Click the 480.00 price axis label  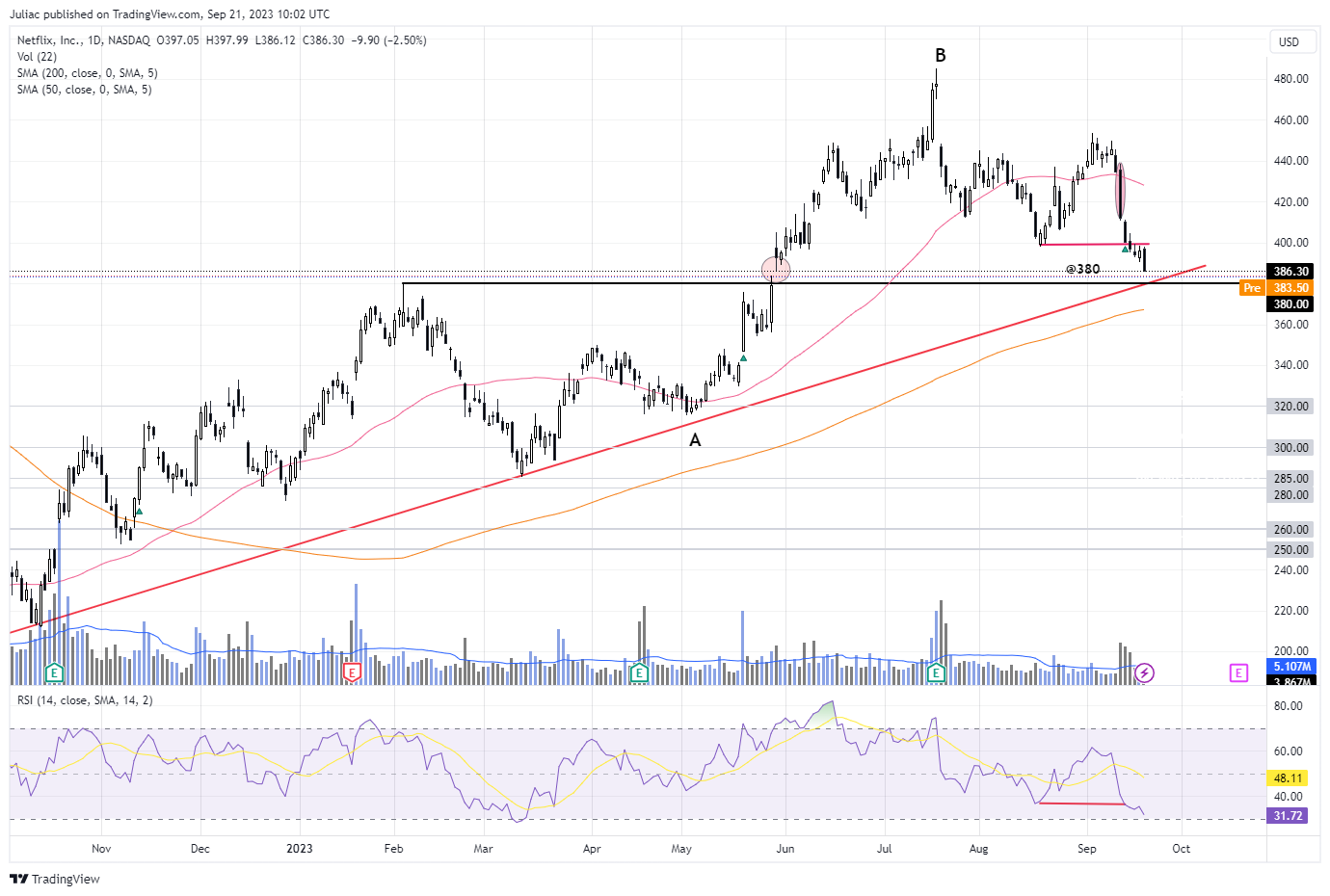[x=1290, y=79]
